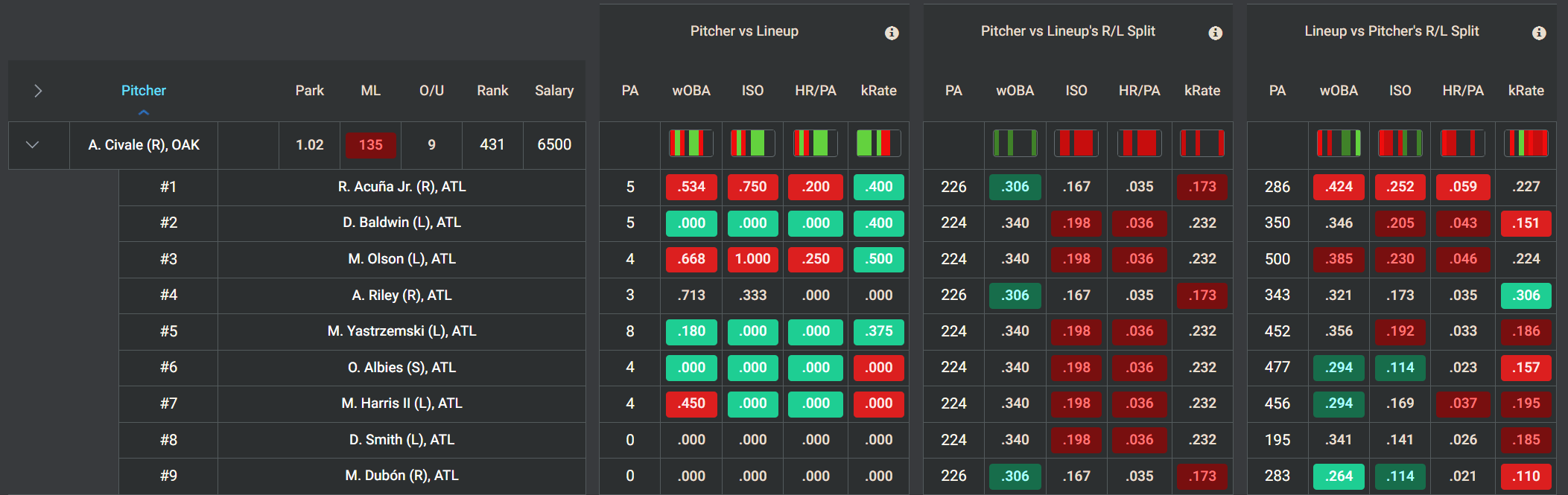Select O. Albies (S), ATL row

pos(401,368)
